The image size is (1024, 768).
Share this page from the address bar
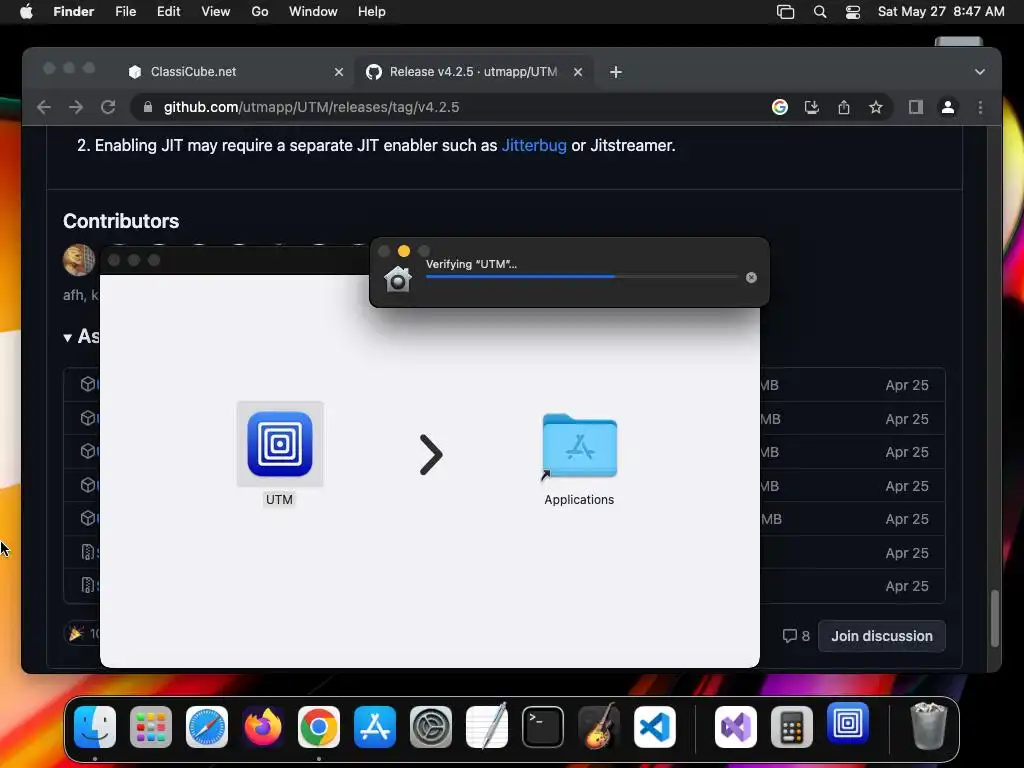844,107
